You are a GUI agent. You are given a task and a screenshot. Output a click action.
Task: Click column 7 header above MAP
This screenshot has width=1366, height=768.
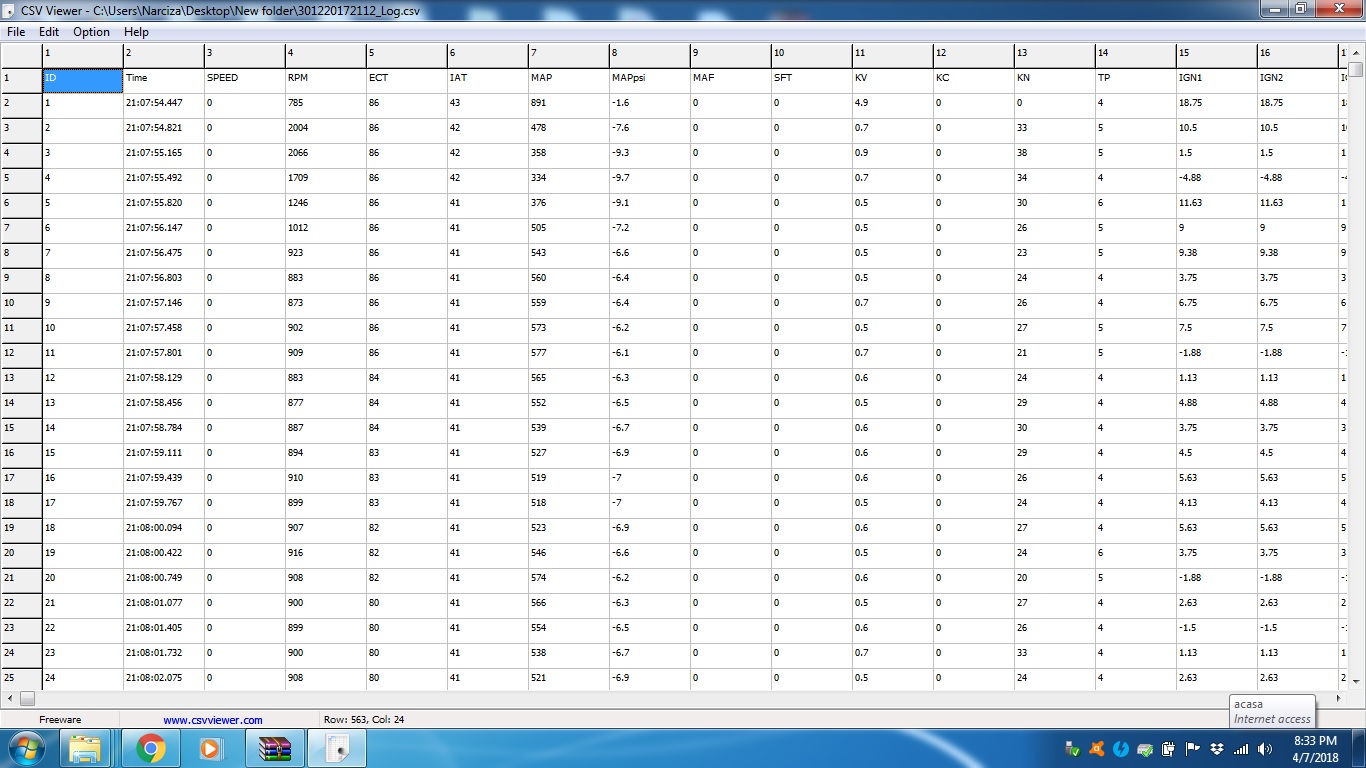(568, 53)
